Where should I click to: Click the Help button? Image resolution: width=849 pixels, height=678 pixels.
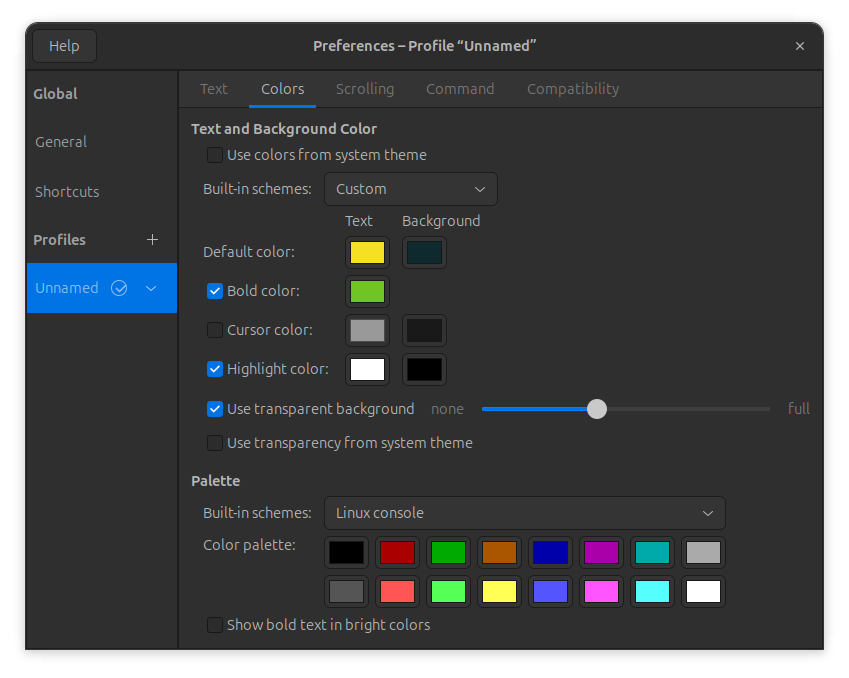64,46
